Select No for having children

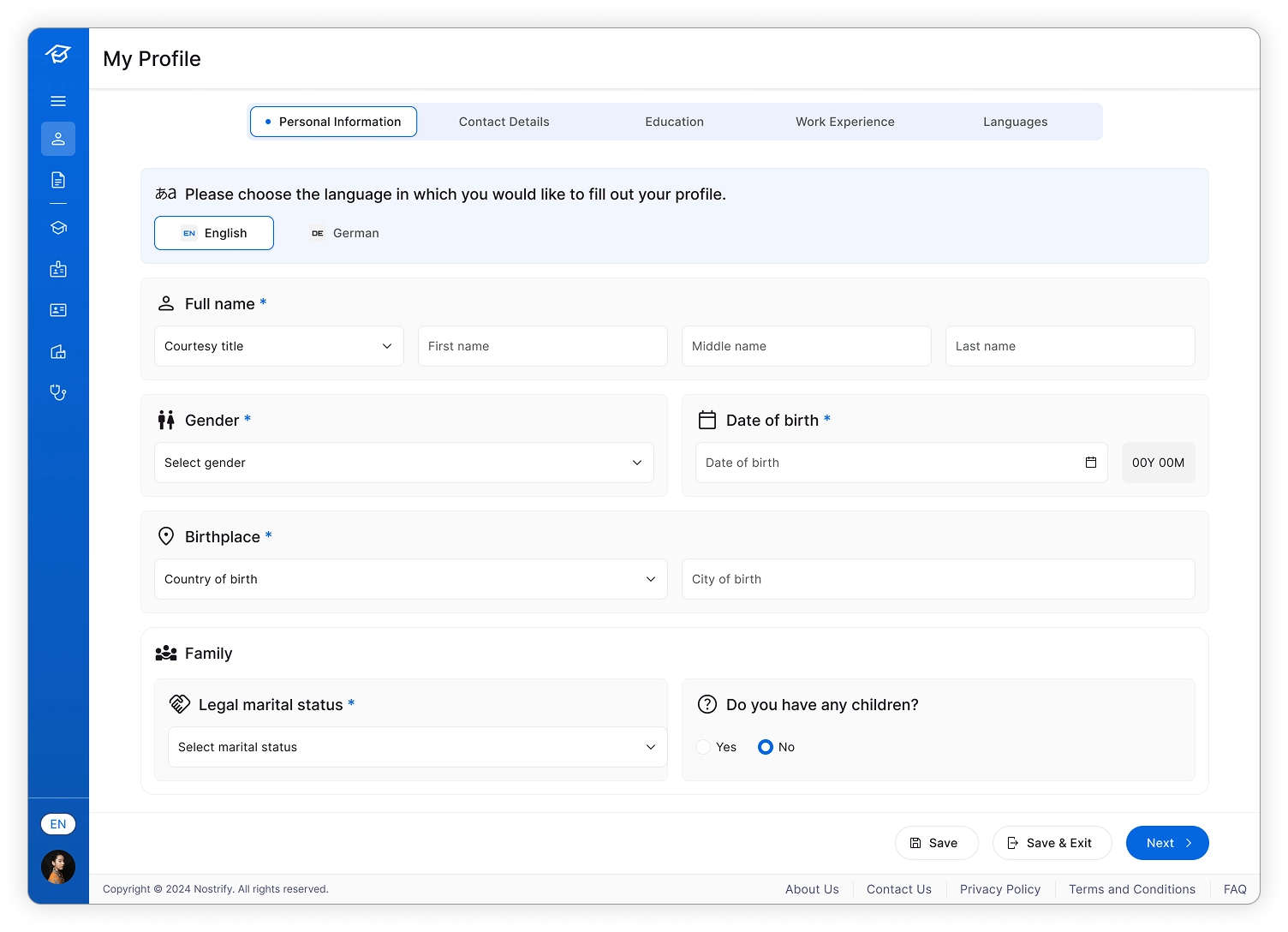pos(777,747)
